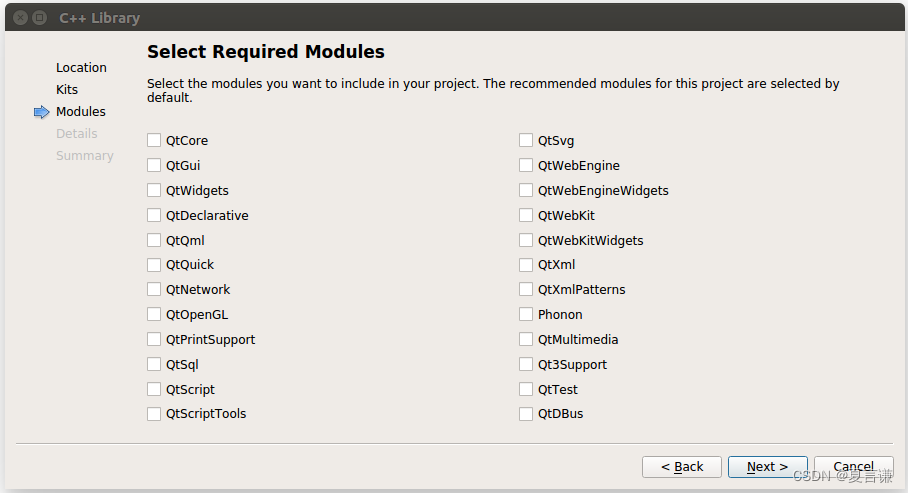Close the C++ Library dialog
Screen dimensions: 908x493
point(21,18)
